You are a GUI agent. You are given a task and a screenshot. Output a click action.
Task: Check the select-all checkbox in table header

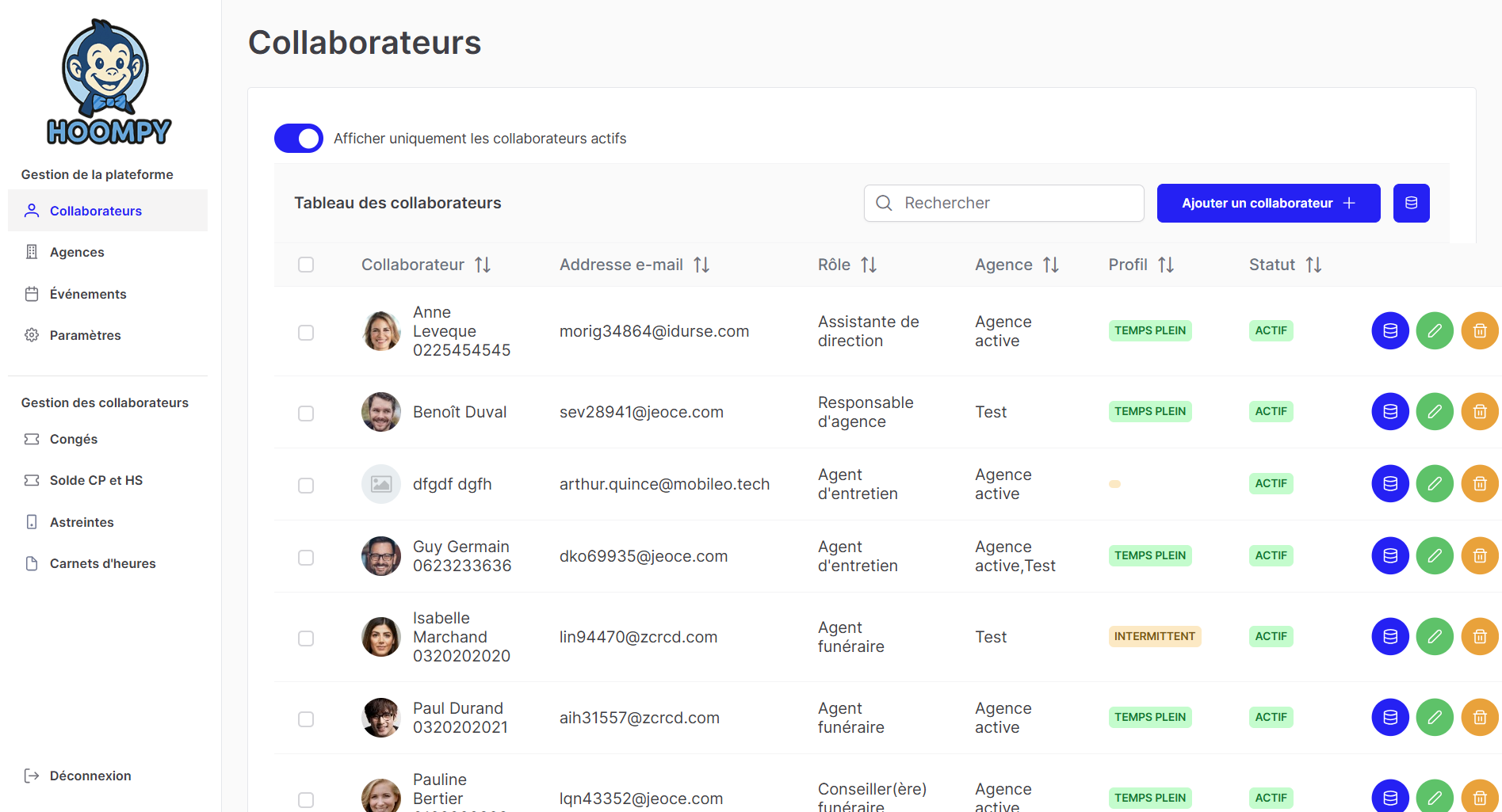point(306,265)
